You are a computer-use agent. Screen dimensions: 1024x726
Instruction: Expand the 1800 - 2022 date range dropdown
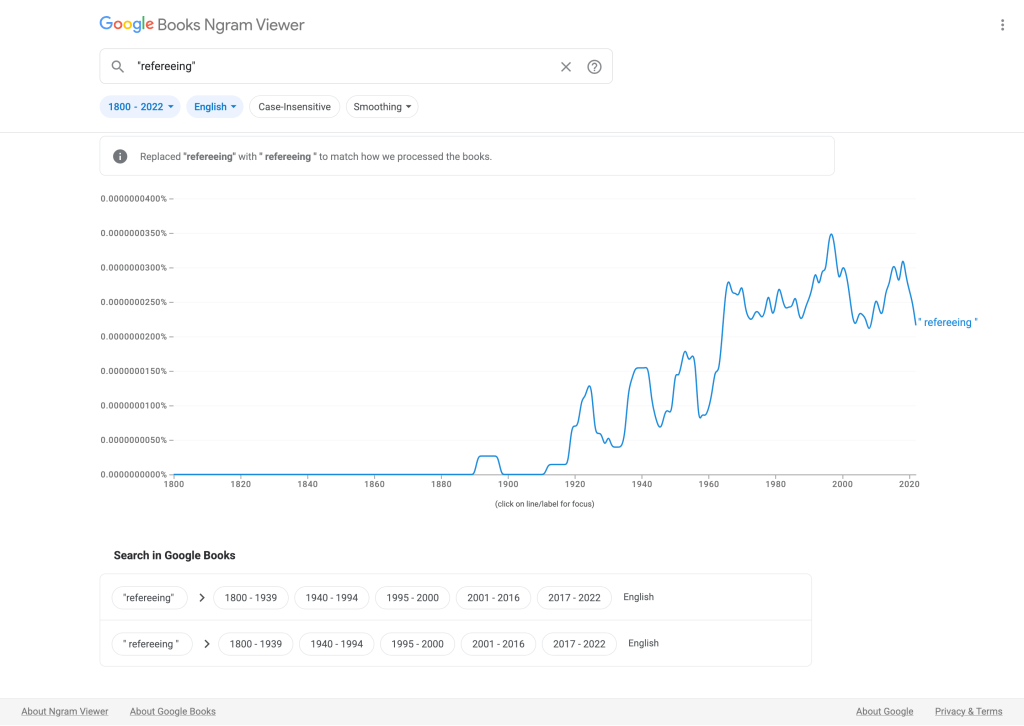pyautogui.click(x=140, y=107)
